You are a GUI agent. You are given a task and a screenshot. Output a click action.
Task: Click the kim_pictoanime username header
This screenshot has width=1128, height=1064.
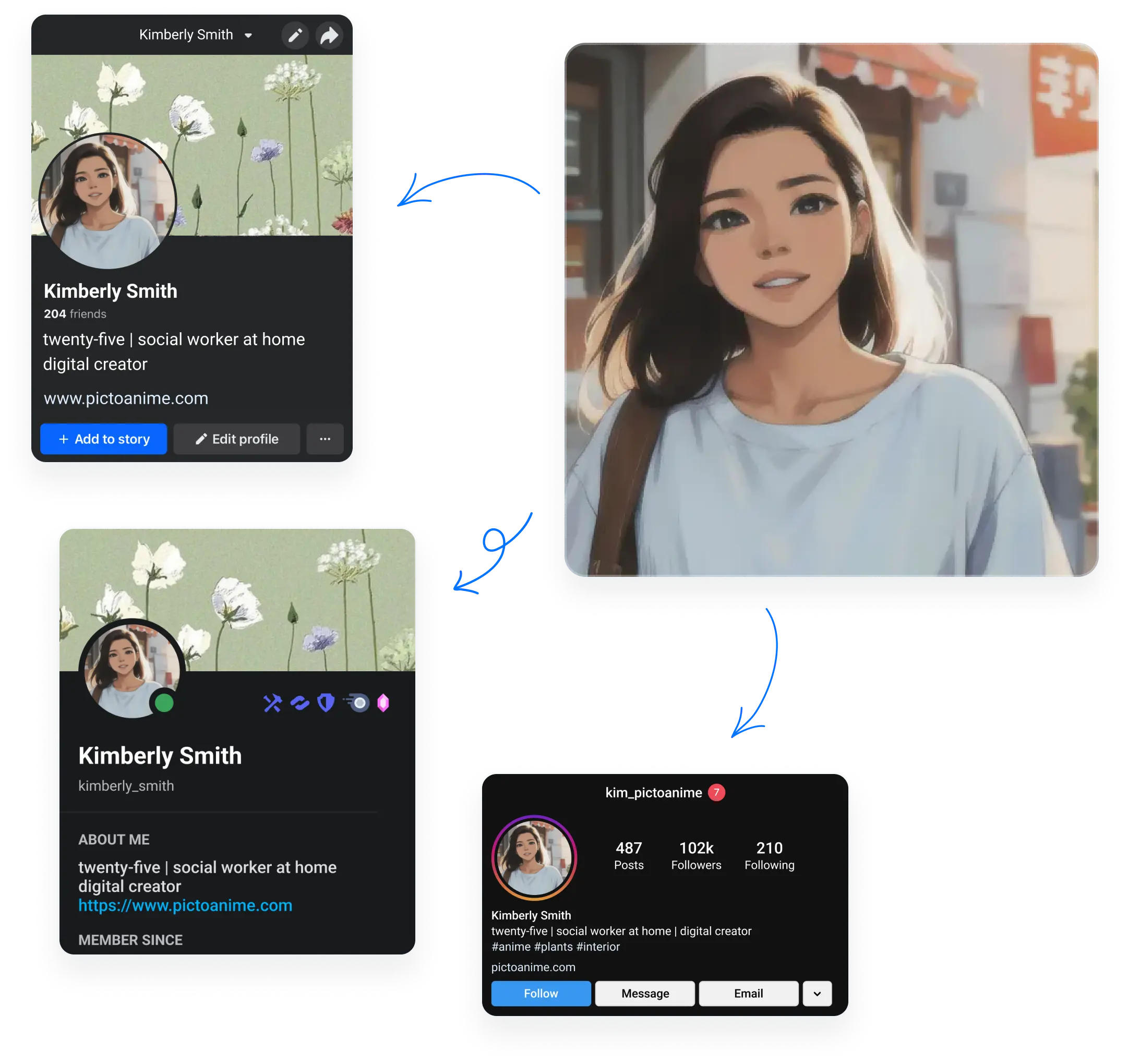click(654, 792)
